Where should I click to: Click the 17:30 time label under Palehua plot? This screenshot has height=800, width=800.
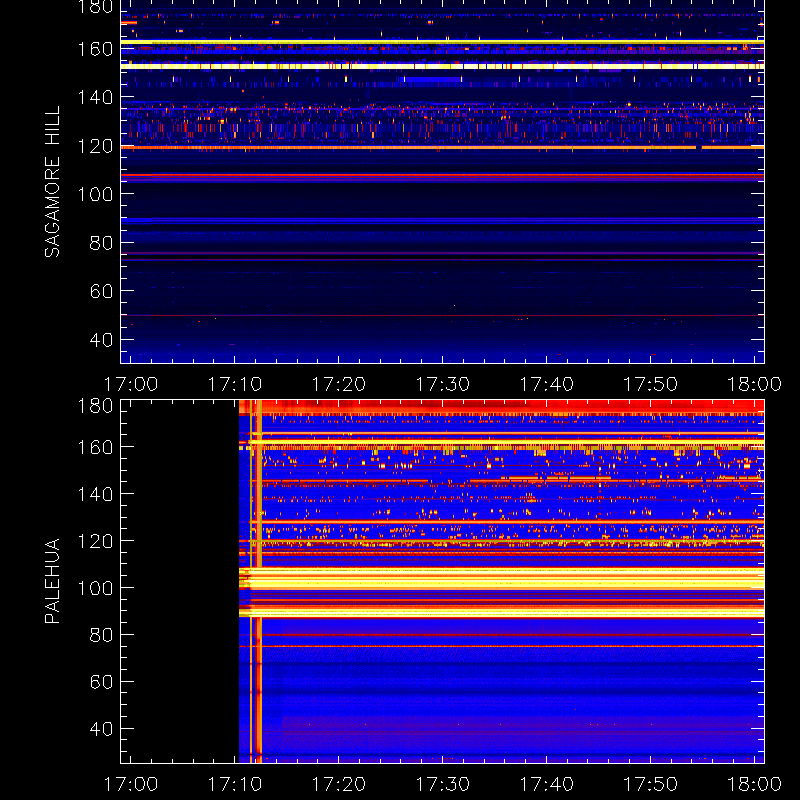coord(442,784)
